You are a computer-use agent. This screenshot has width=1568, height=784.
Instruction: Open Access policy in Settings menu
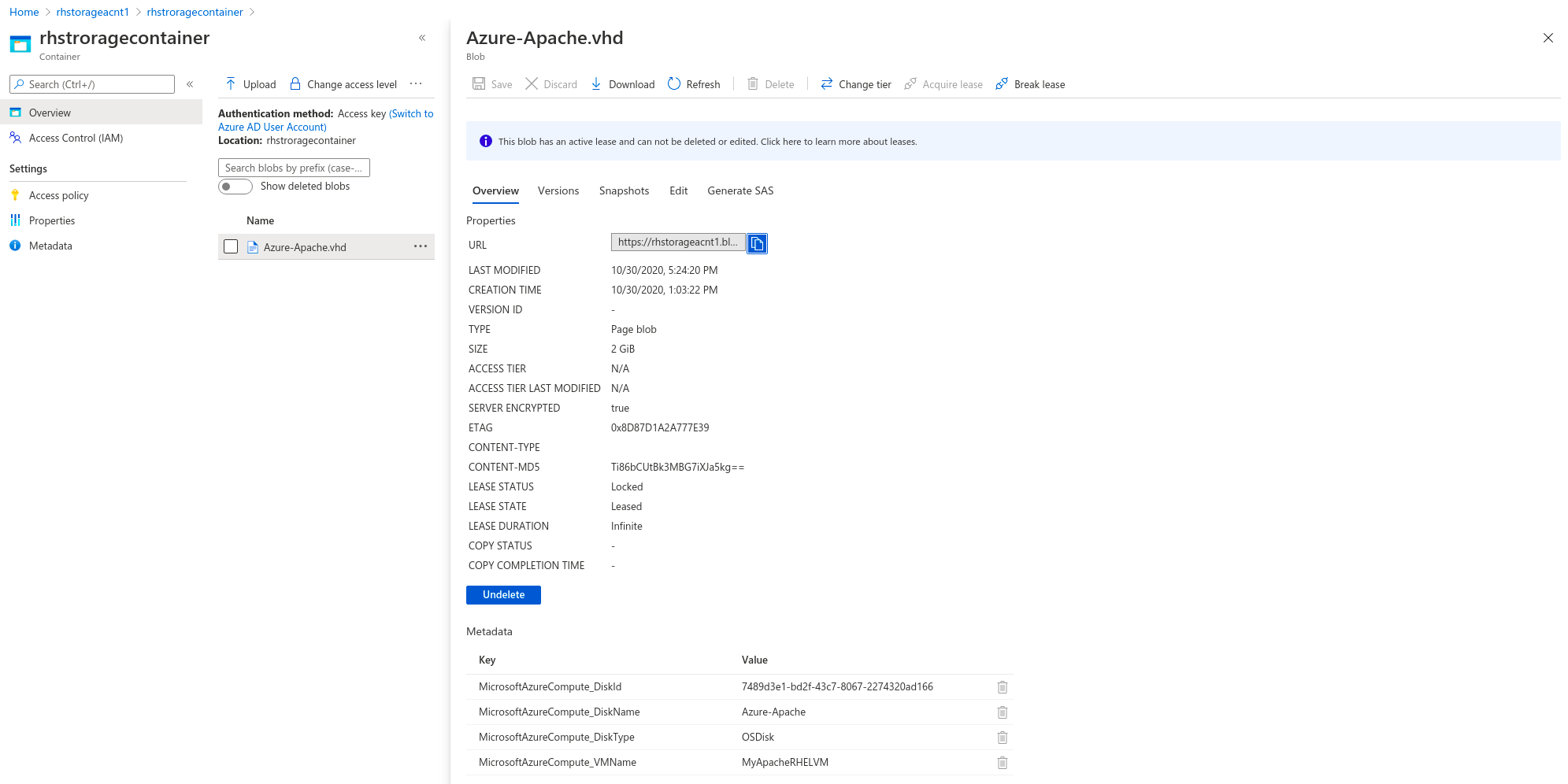(58, 195)
